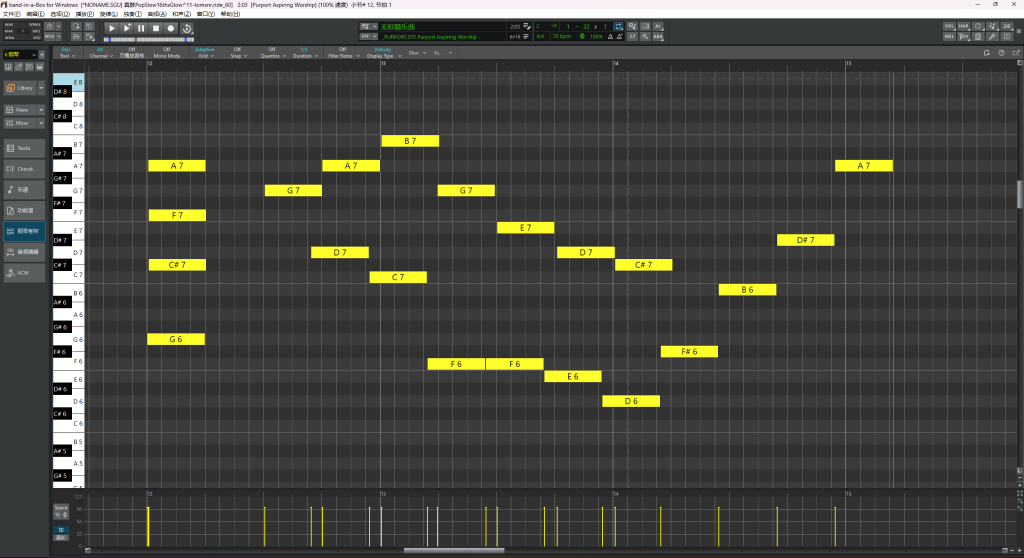Click the horizontal scrollbar thumb at bottom
Image resolution: width=1024 pixels, height=558 pixels.
(439, 550)
